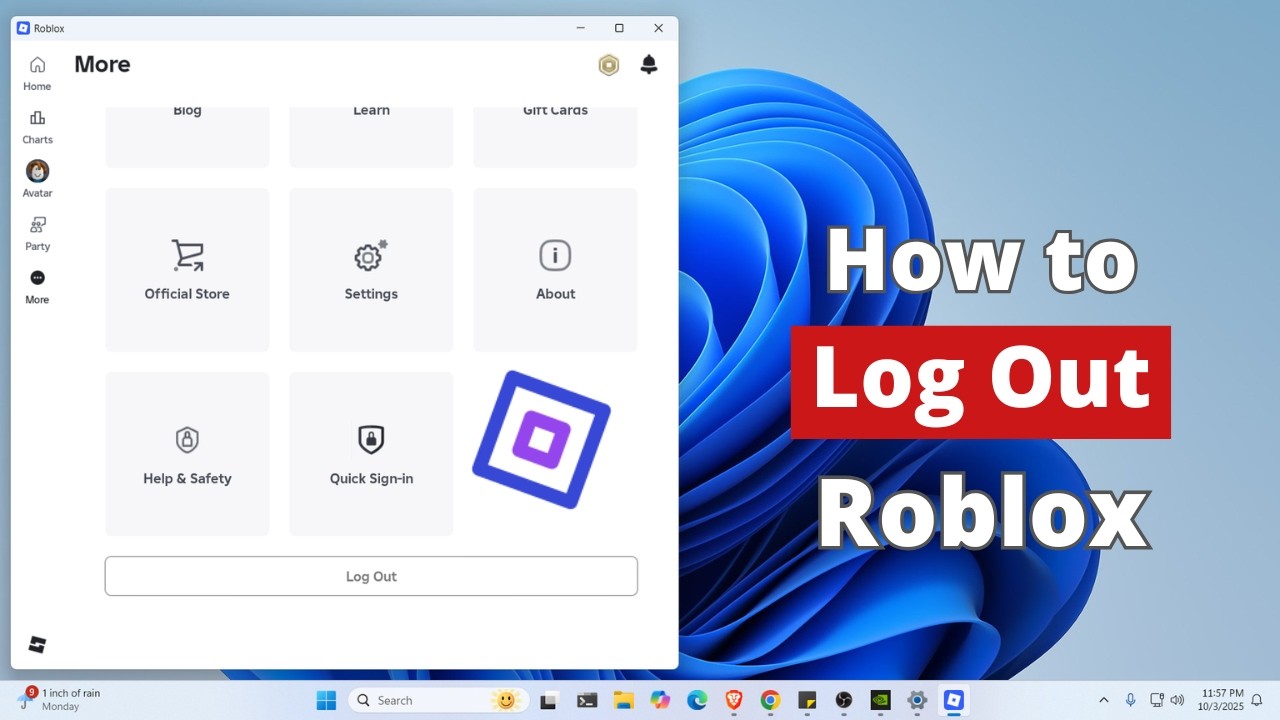
Task: Click the volume speaker in system tray
Action: tap(1177, 700)
